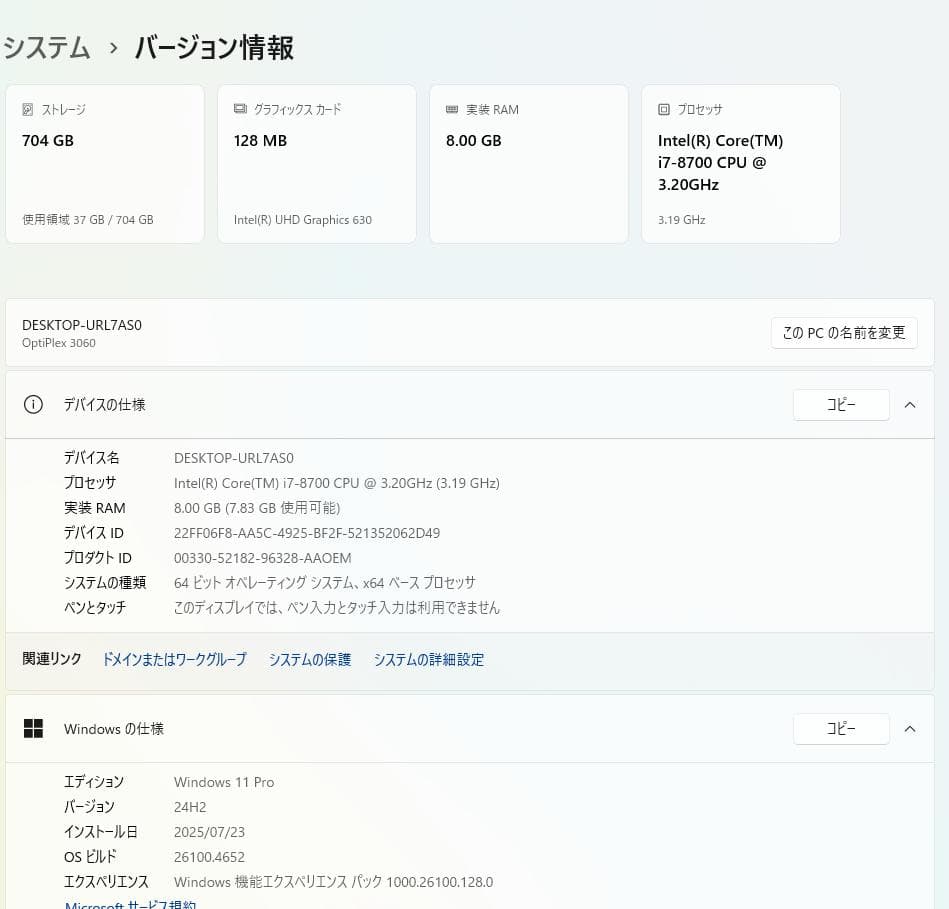Screen dimensions: 949x909
Task: Open the システム breadcrumb item
Action: coord(46,47)
